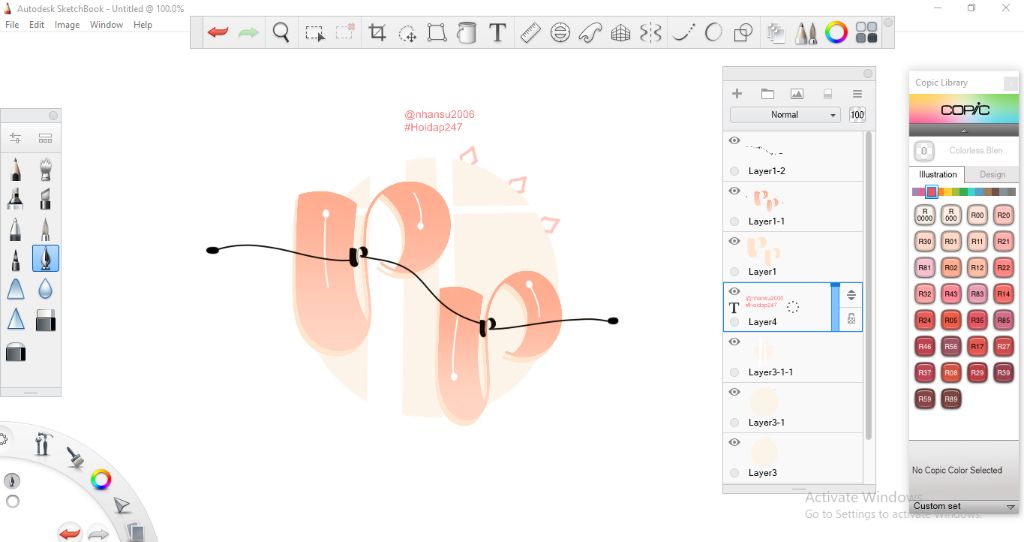
Task: Switch to the Design tab
Action: [992, 174]
